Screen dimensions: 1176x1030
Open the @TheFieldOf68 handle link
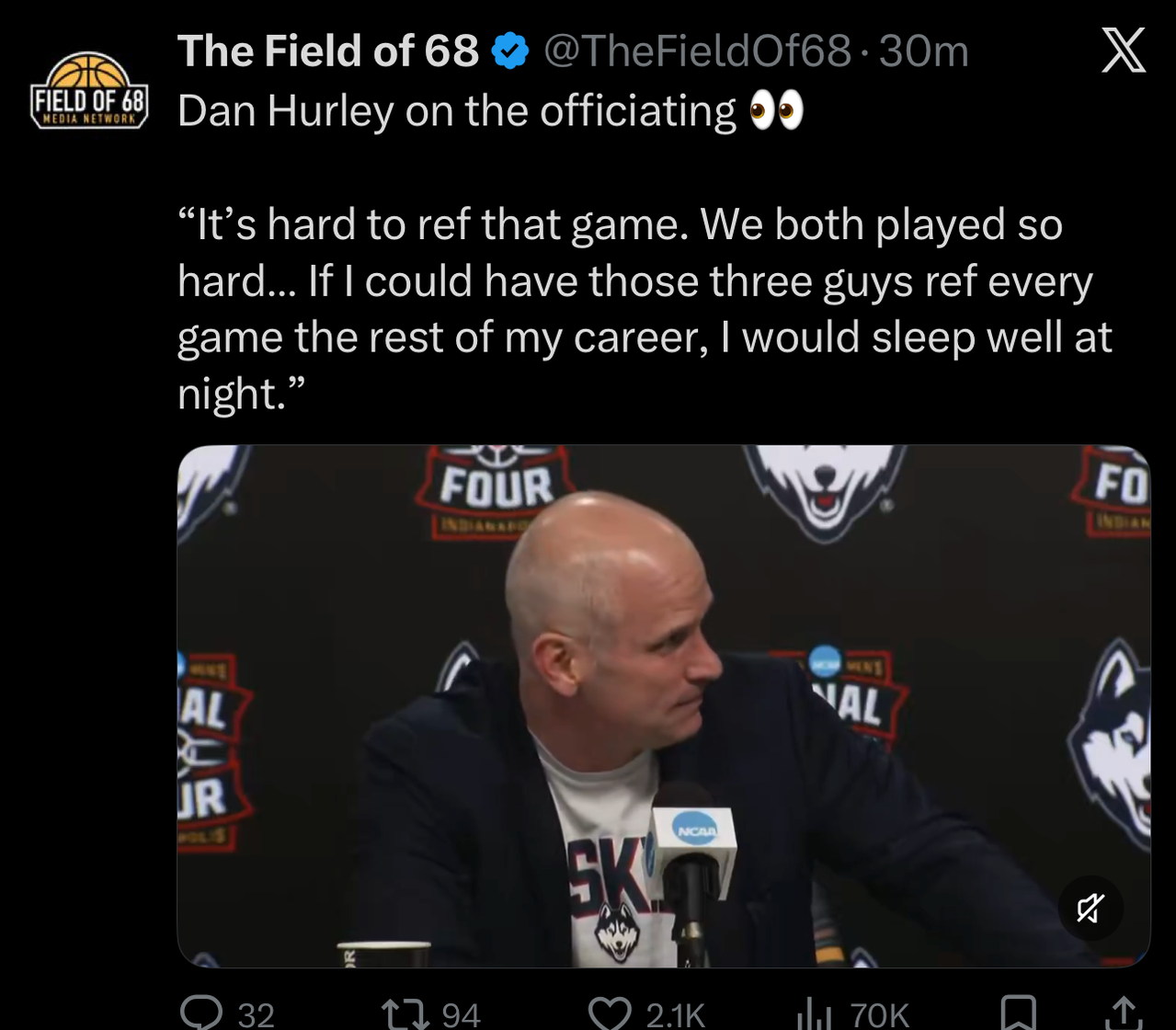[x=698, y=51]
